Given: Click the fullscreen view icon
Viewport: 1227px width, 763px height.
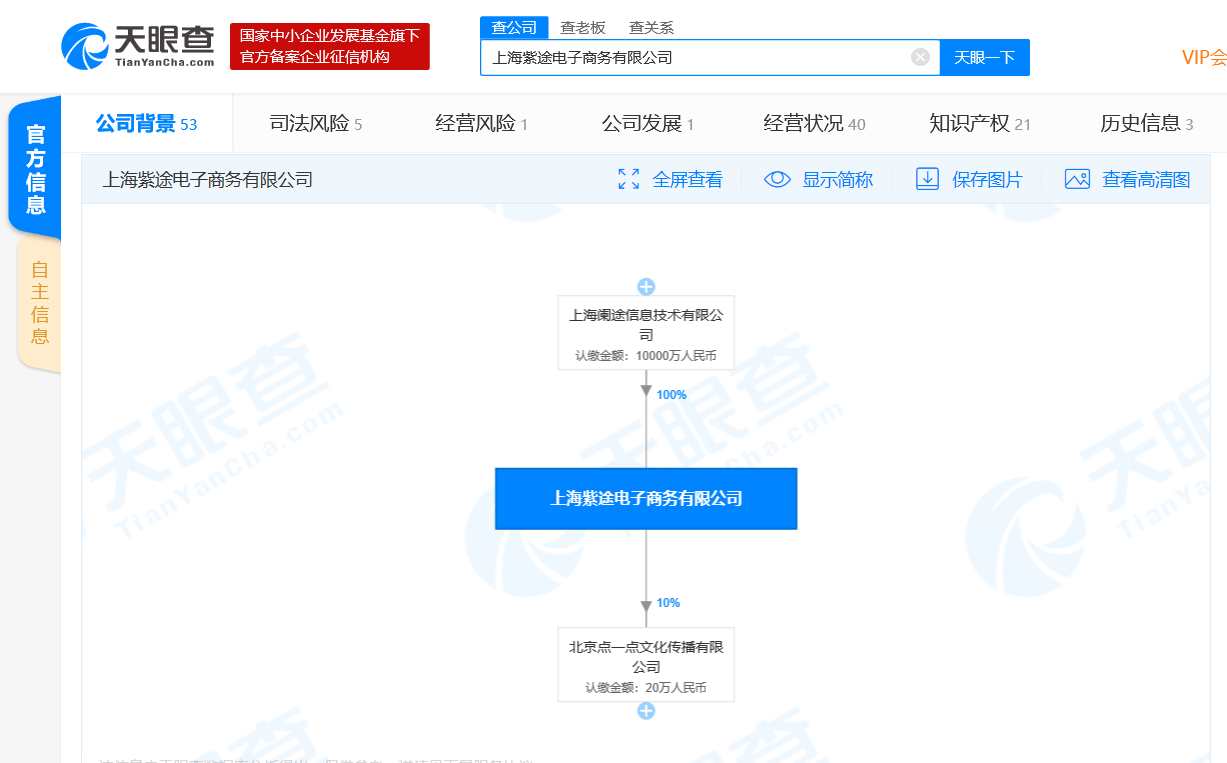Looking at the screenshot, I should (x=629, y=179).
